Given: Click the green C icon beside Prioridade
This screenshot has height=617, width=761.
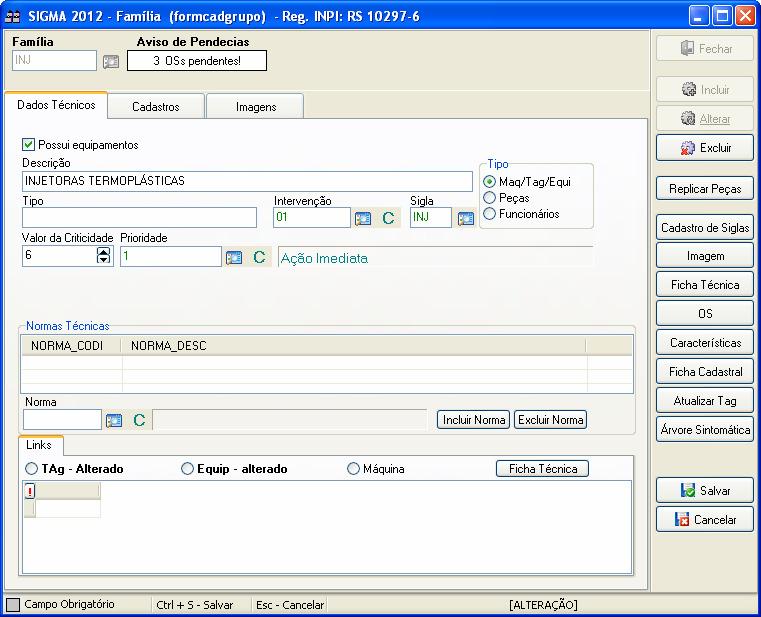Looking at the screenshot, I should [x=260, y=257].
